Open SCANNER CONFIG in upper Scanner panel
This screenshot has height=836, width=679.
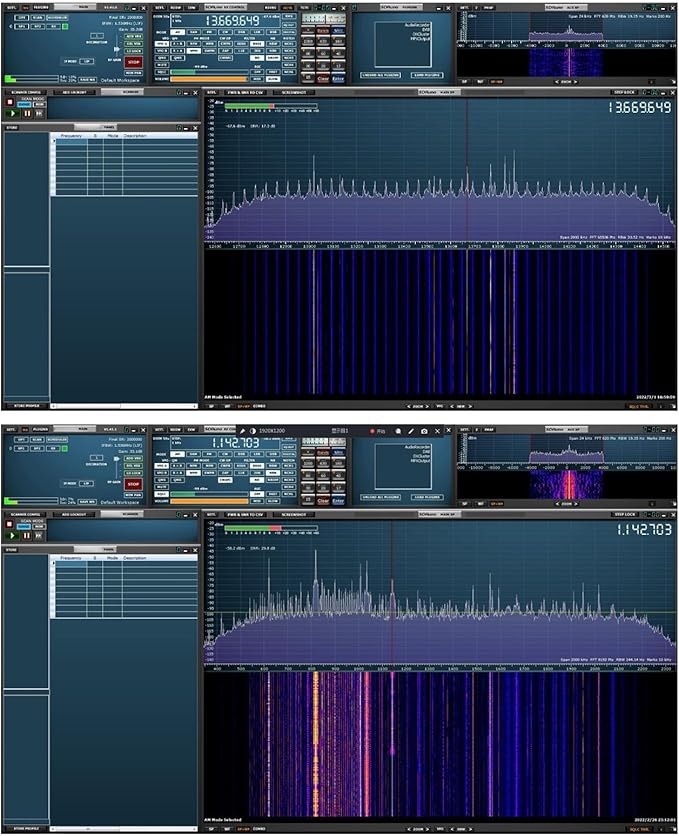coord(26,92)
